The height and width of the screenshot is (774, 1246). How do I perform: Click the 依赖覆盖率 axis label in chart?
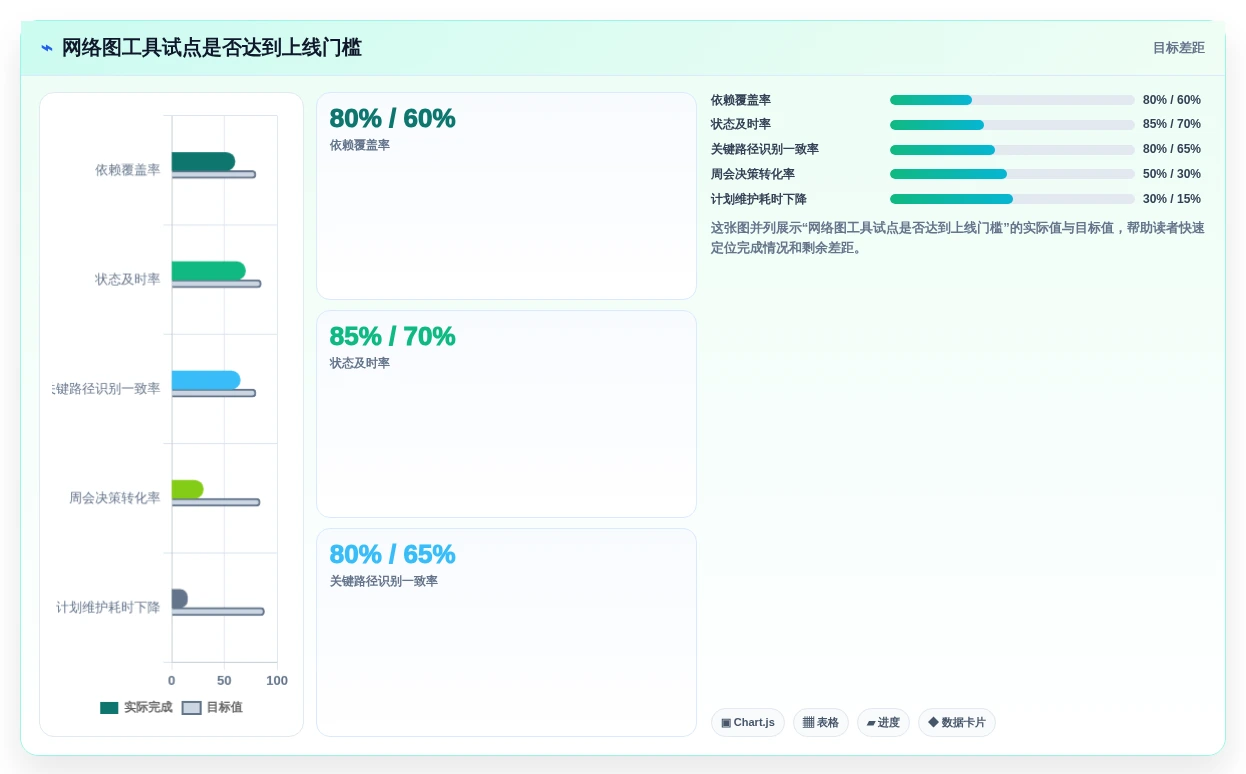127,170
